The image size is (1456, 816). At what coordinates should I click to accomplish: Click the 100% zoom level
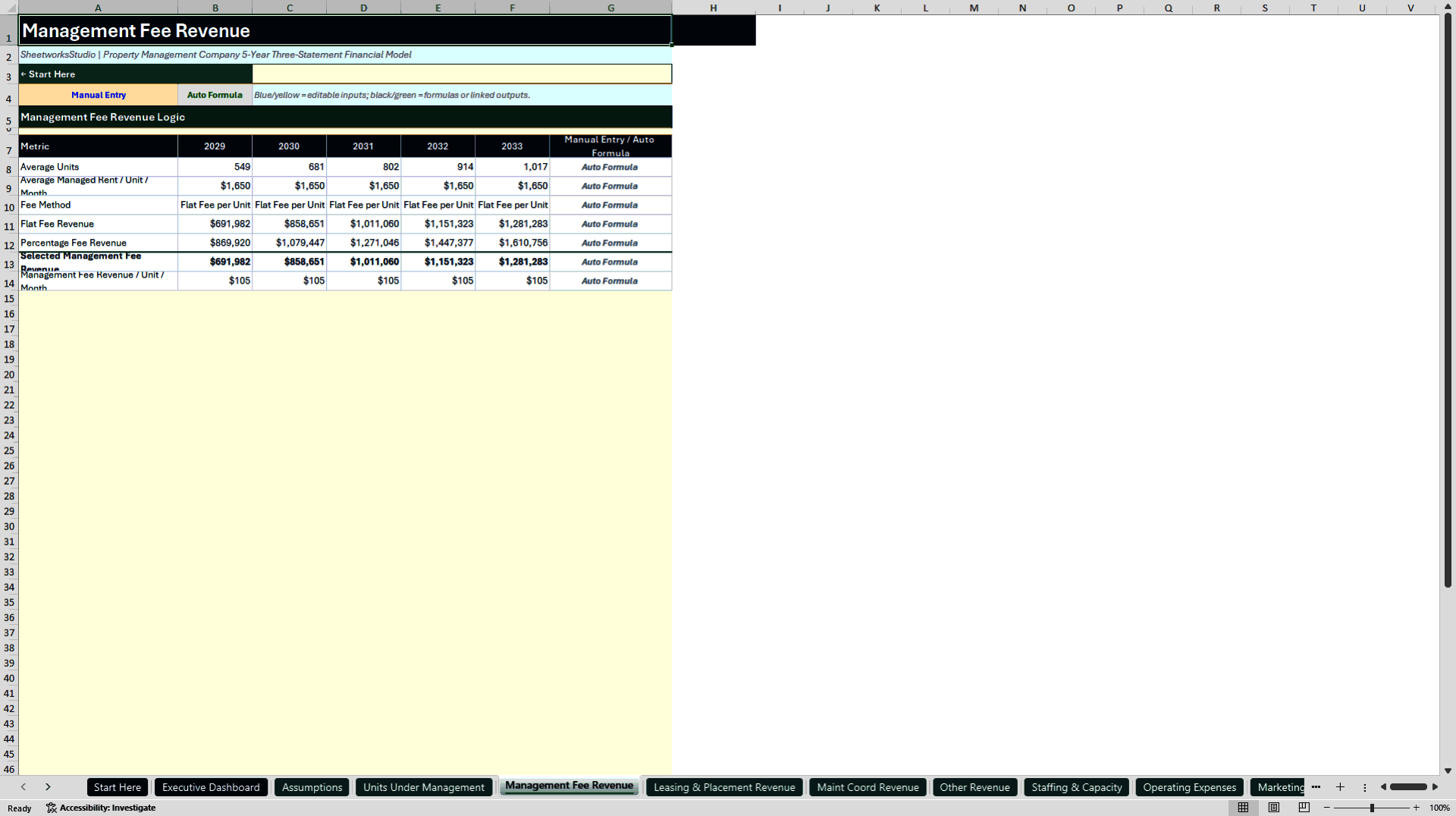[x=1439, y=808]
